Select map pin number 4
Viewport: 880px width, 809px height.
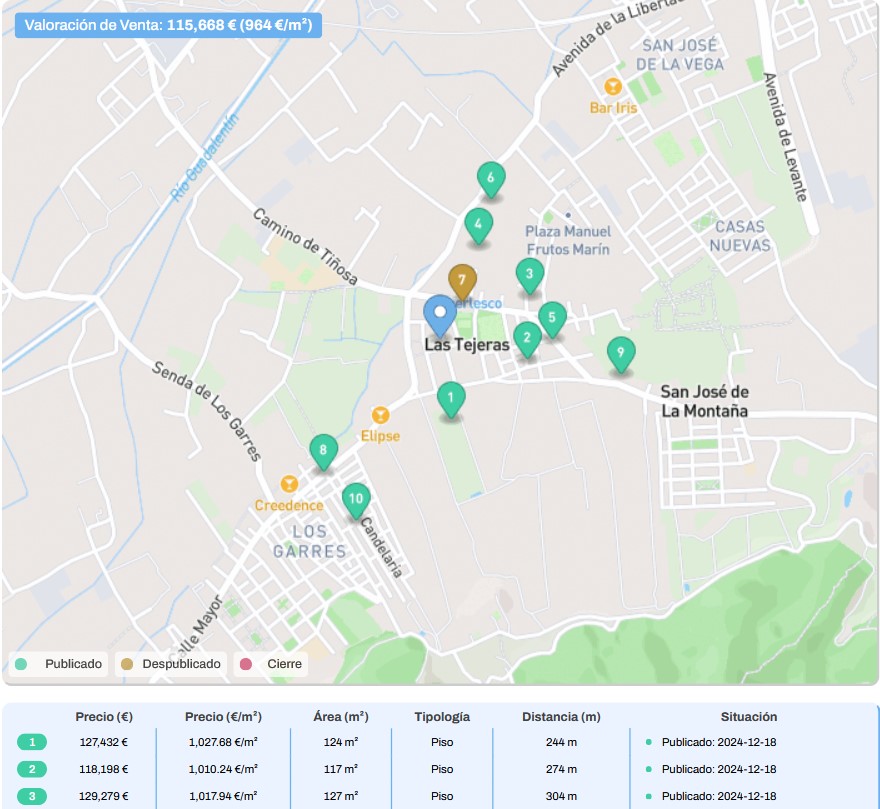pos(479,225)
